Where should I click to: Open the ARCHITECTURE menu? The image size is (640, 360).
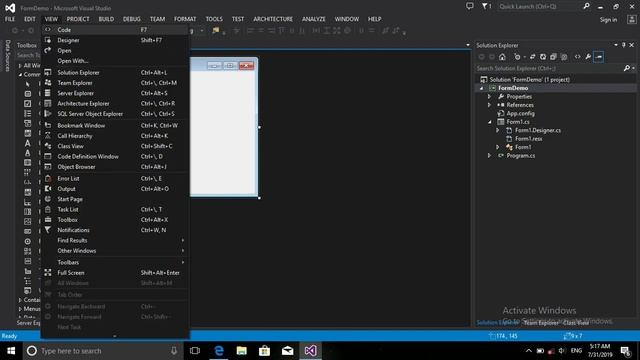click(x=273, y=19)
